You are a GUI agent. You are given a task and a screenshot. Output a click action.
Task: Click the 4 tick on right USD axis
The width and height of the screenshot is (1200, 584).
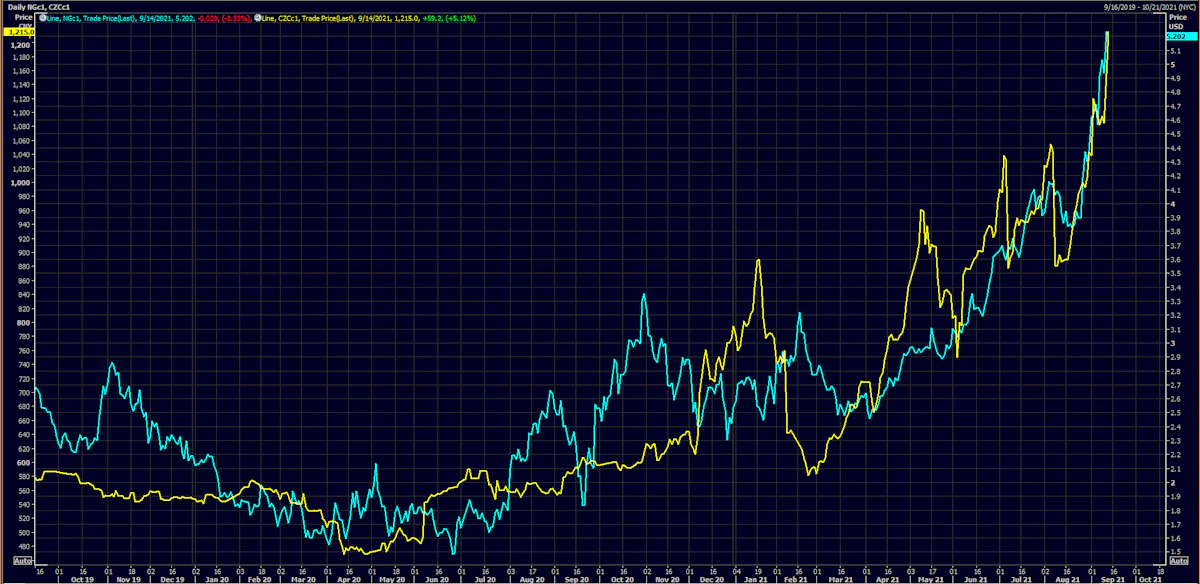(1171, 205)
